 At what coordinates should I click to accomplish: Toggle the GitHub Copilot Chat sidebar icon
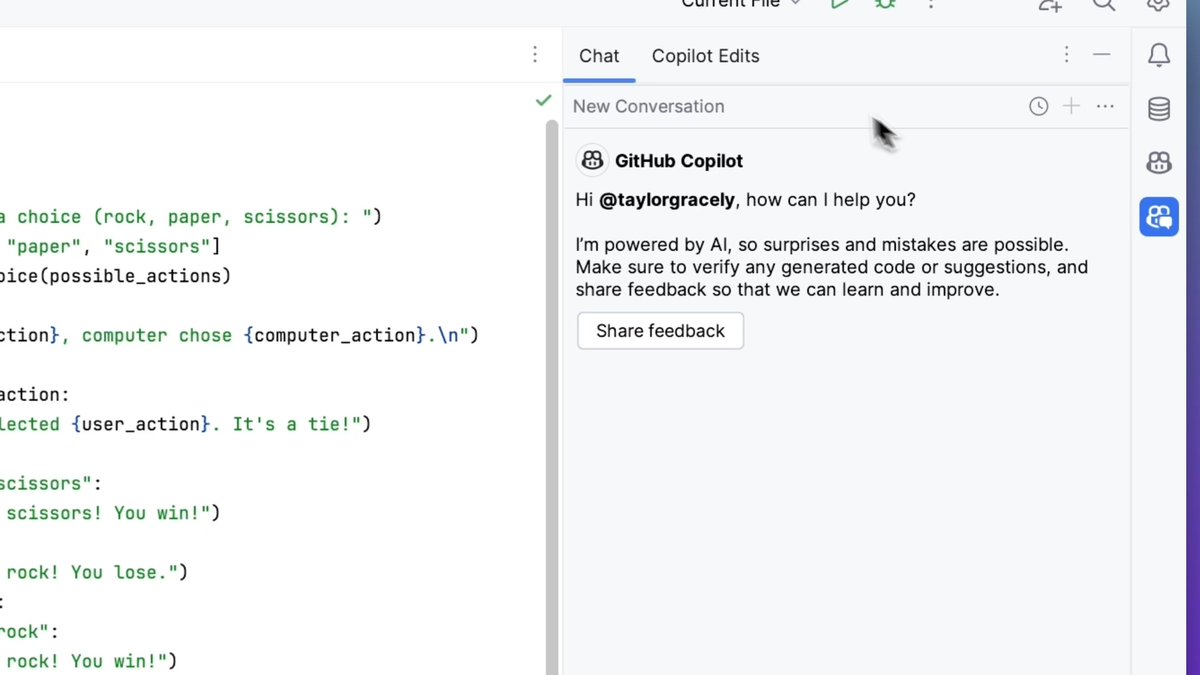[x=1159, y=217]
